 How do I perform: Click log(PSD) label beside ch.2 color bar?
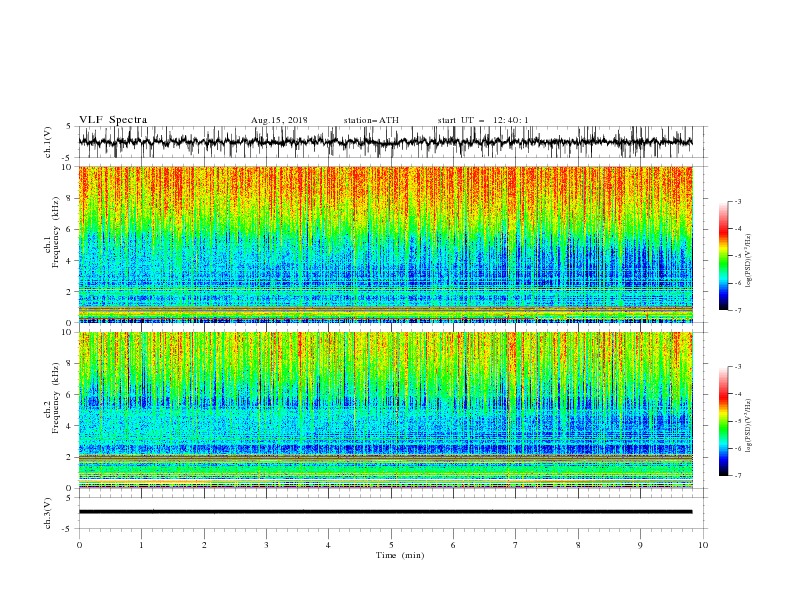point(749,425)
